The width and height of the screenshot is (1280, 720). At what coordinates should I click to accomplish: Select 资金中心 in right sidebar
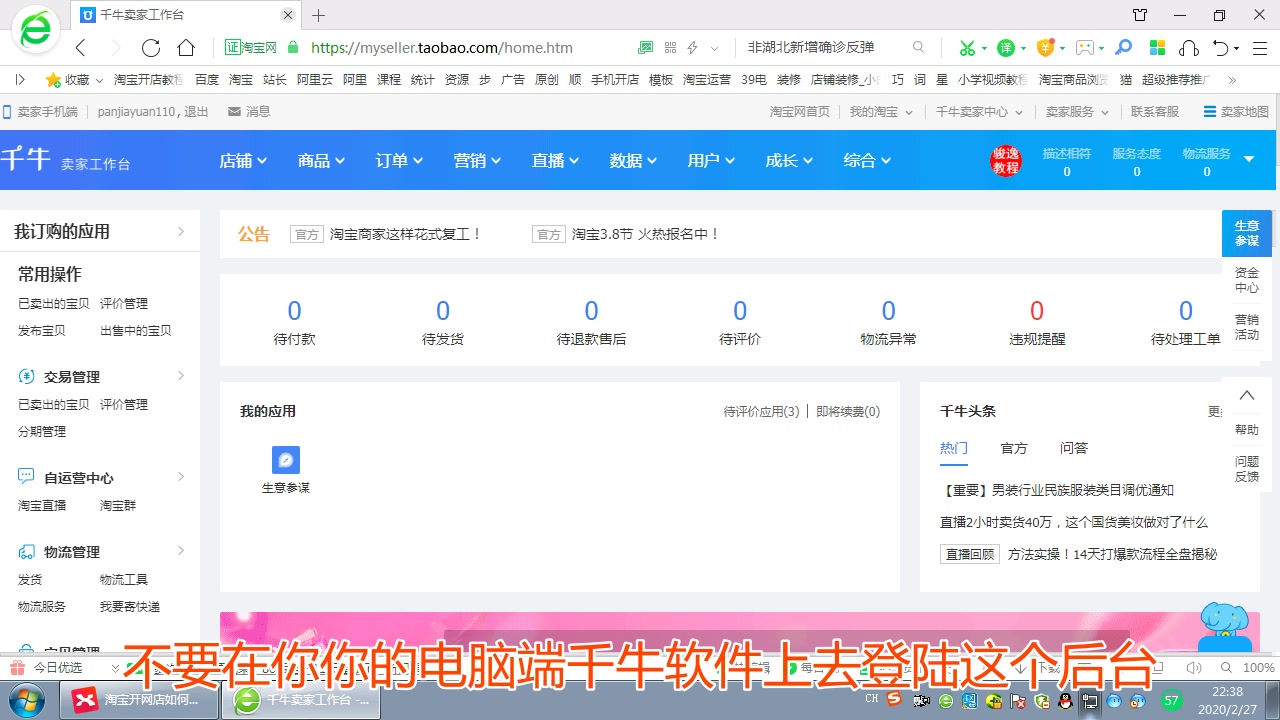tap(1247, 280)
